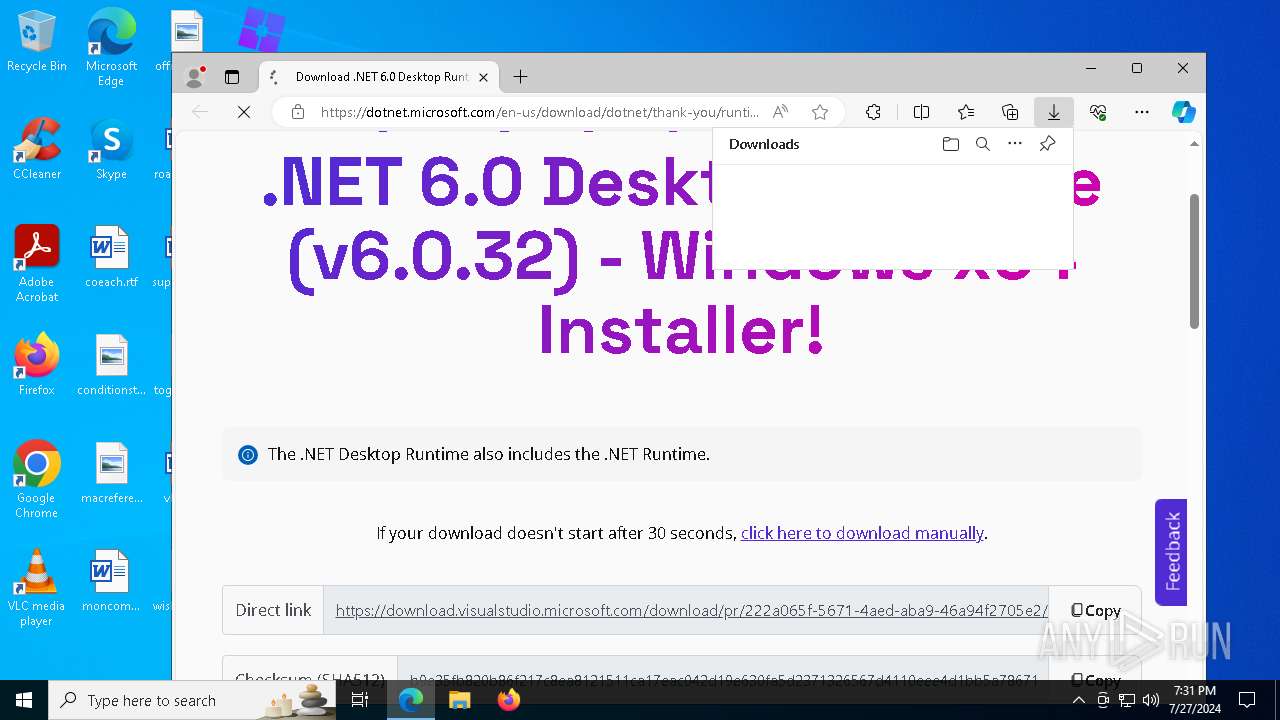Open Edge Settings and more menu
Image resolution: width=1280 pixels, height=720 pixels.
pyautogui.click(x=1142, y=112)
